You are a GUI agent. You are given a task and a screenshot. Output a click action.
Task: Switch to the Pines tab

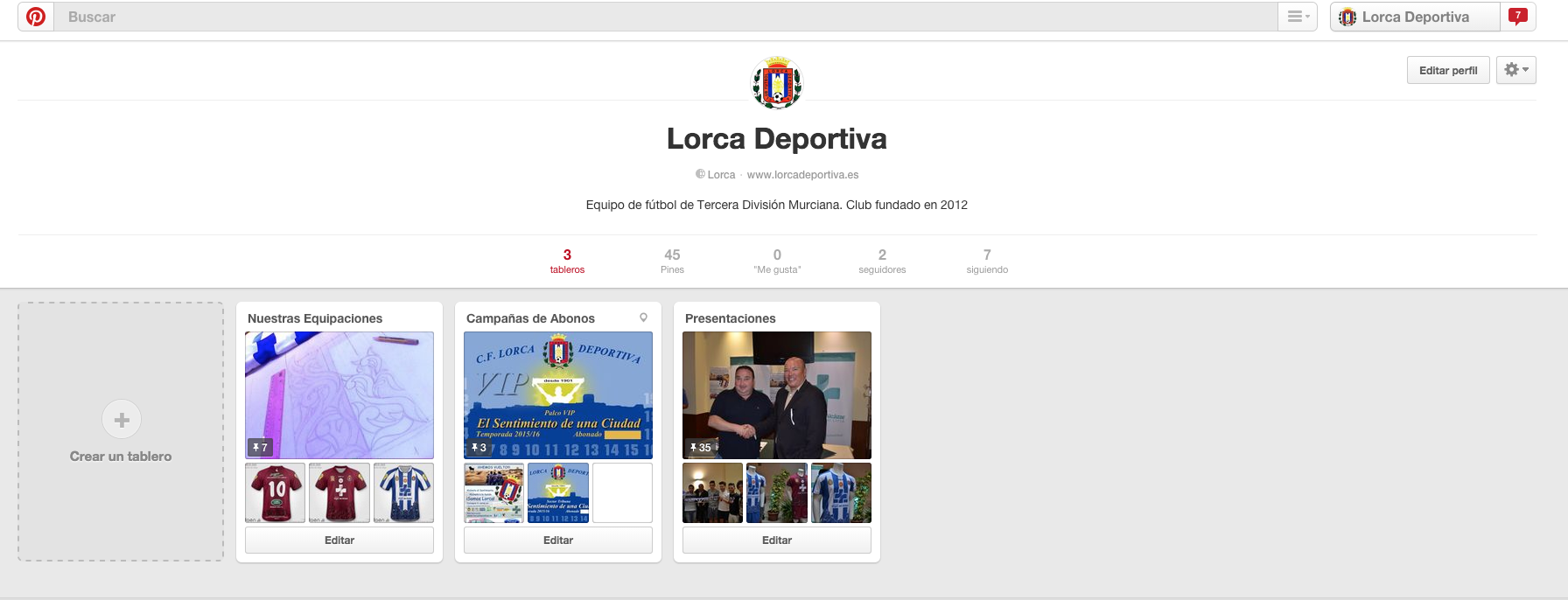(x=672, y=261)
